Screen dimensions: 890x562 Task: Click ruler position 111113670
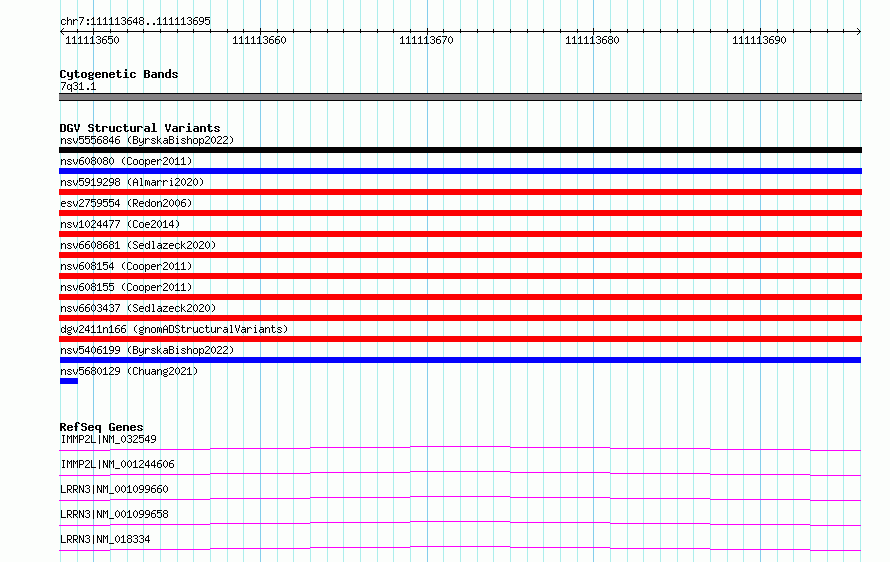(426, 40)
